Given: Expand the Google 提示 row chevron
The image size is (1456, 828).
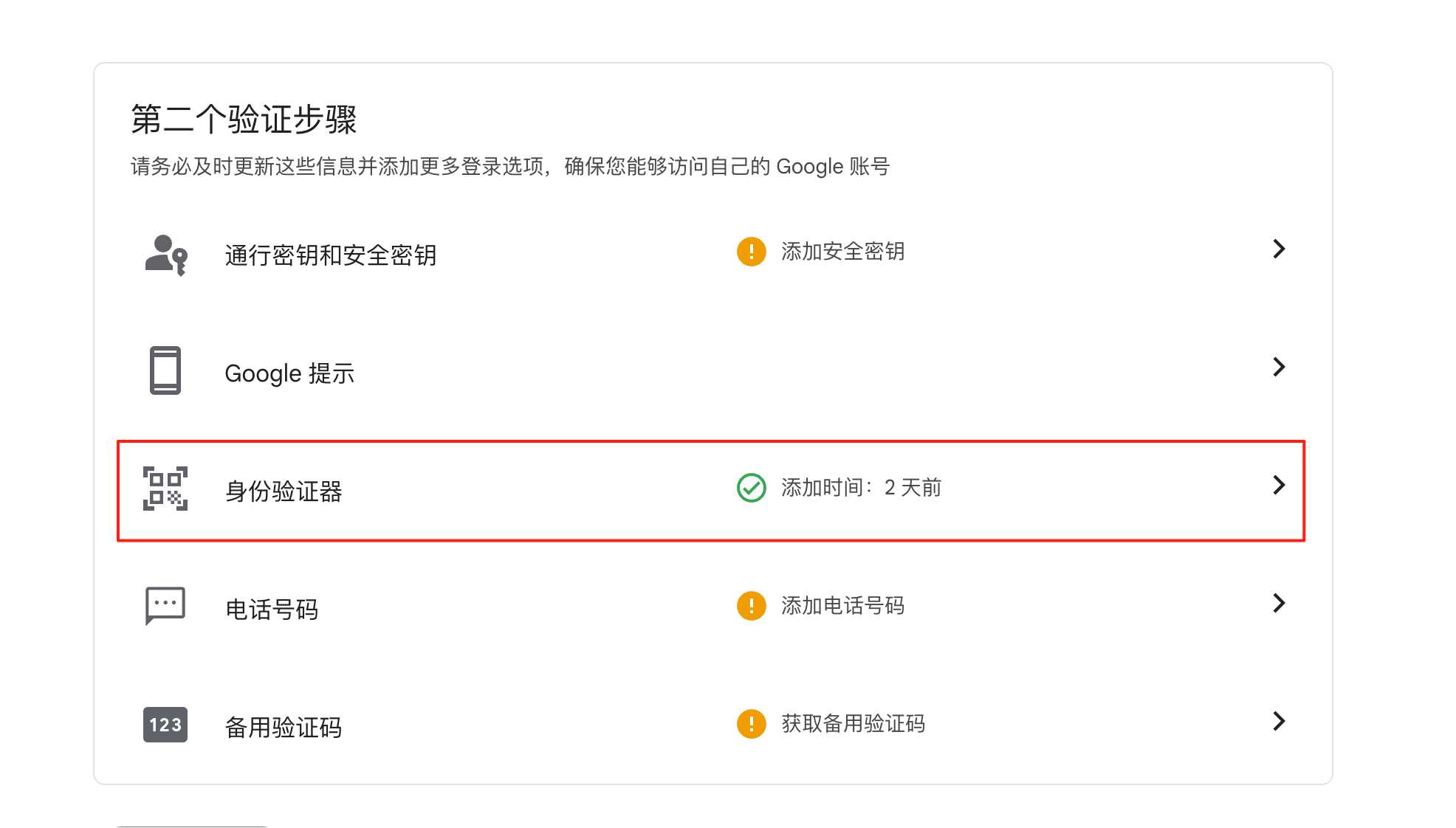Looking at the screenshot, I should point(1279,367).
